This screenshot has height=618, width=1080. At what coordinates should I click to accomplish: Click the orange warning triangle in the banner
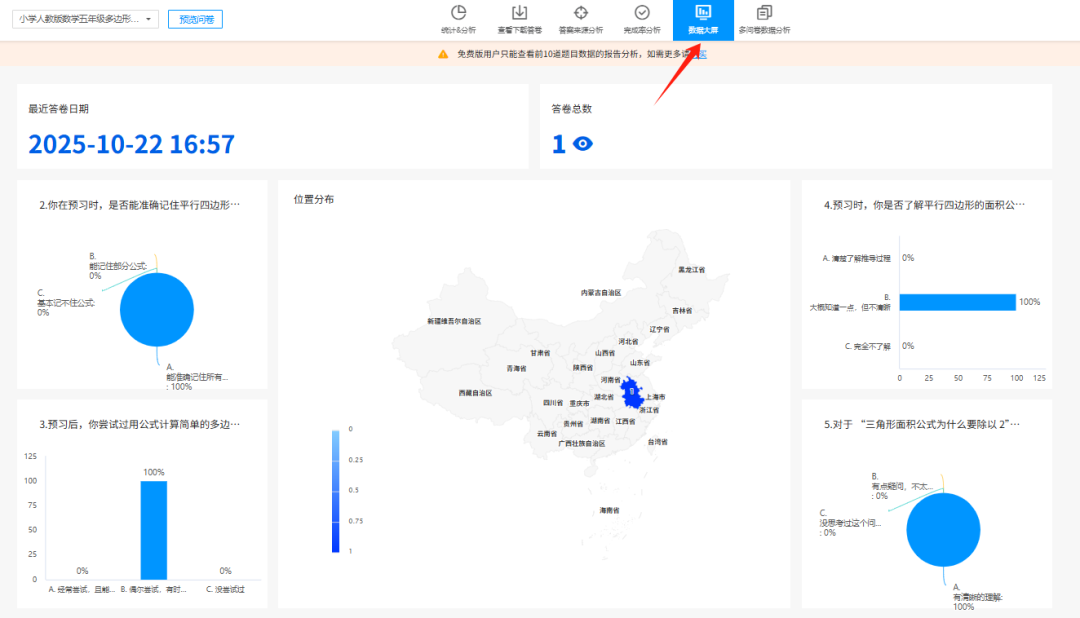coord(443,55)
